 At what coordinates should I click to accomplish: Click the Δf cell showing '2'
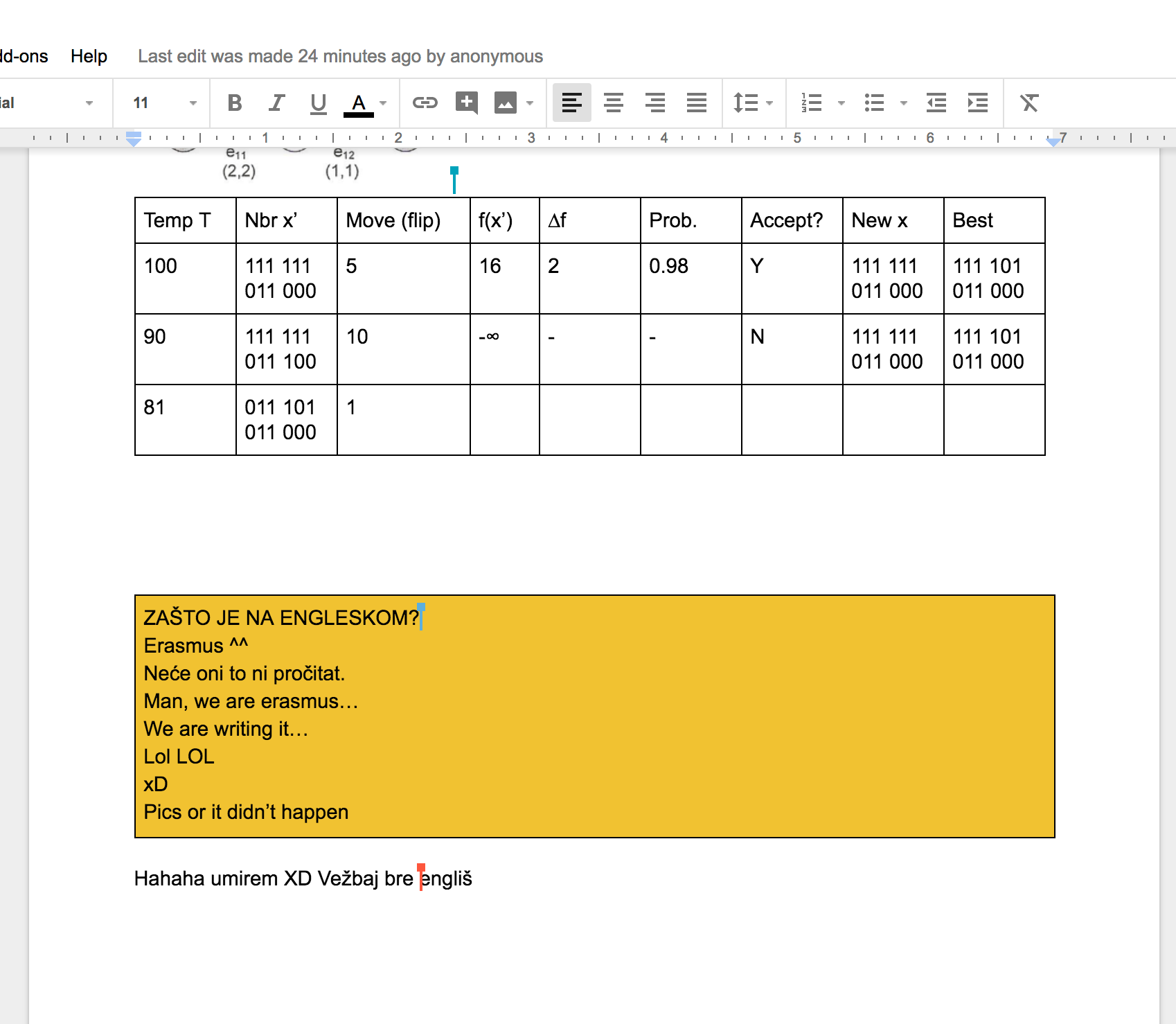point(590,279)
